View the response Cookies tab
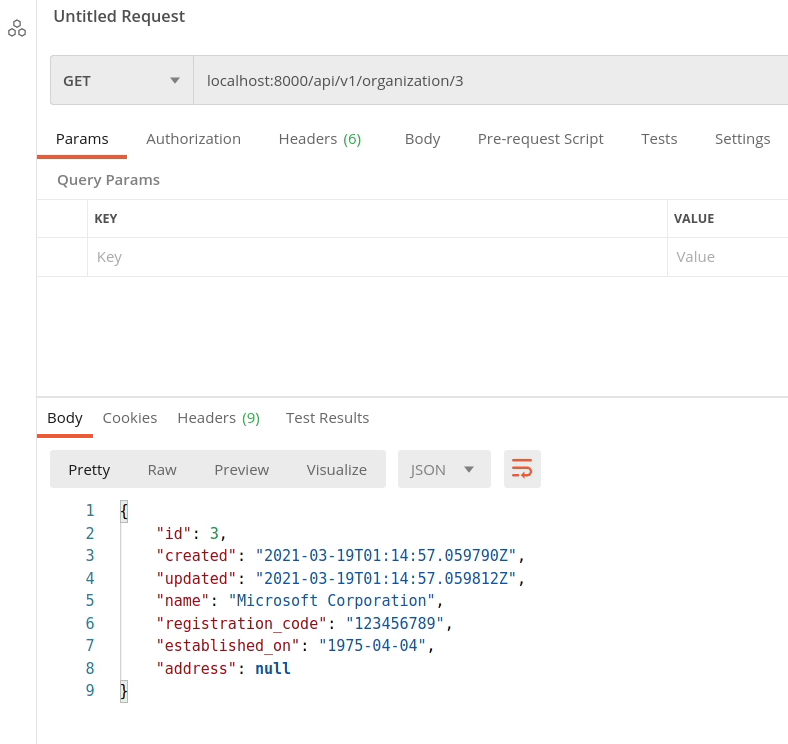 [130, 418]
